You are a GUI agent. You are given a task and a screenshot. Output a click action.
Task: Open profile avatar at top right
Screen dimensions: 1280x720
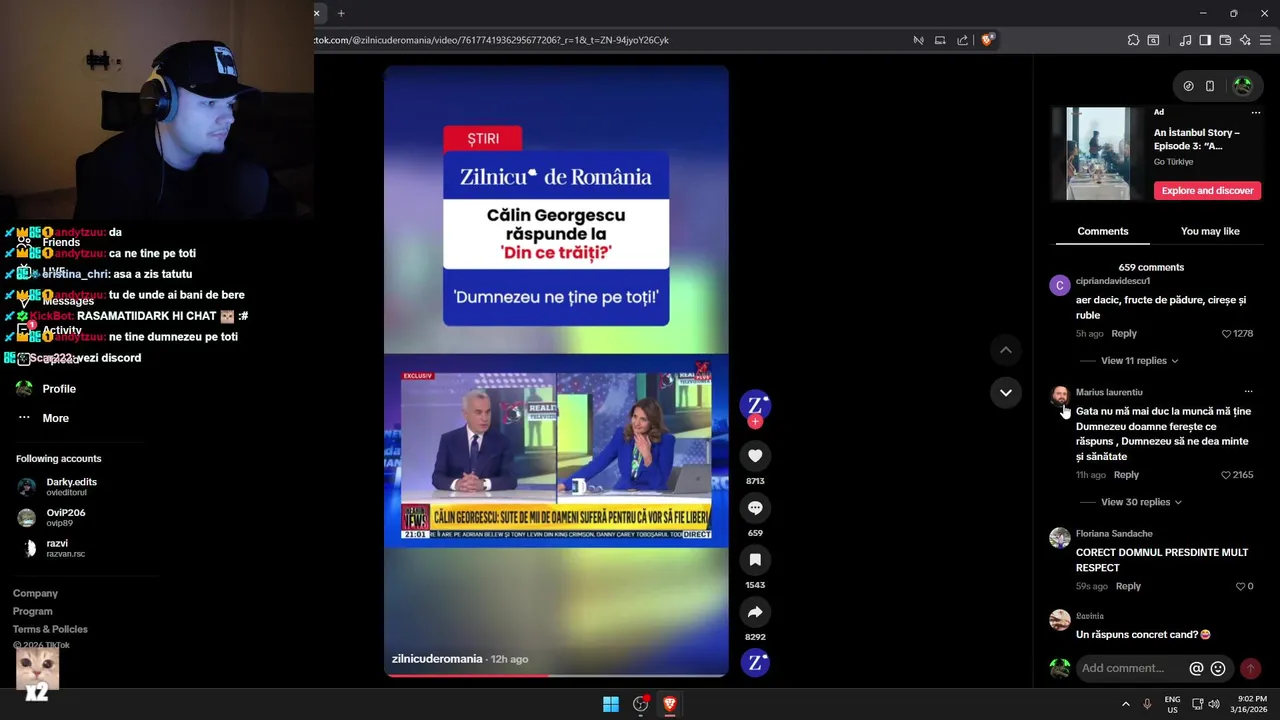click(x=1243, y=86)
